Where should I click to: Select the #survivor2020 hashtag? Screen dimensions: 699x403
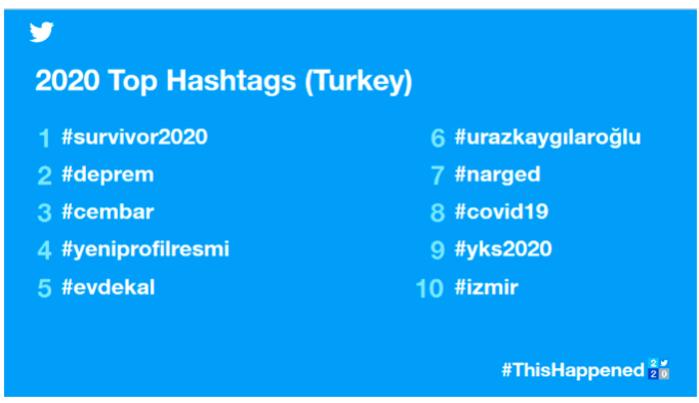pyautogui.click(x=135, y=136)
